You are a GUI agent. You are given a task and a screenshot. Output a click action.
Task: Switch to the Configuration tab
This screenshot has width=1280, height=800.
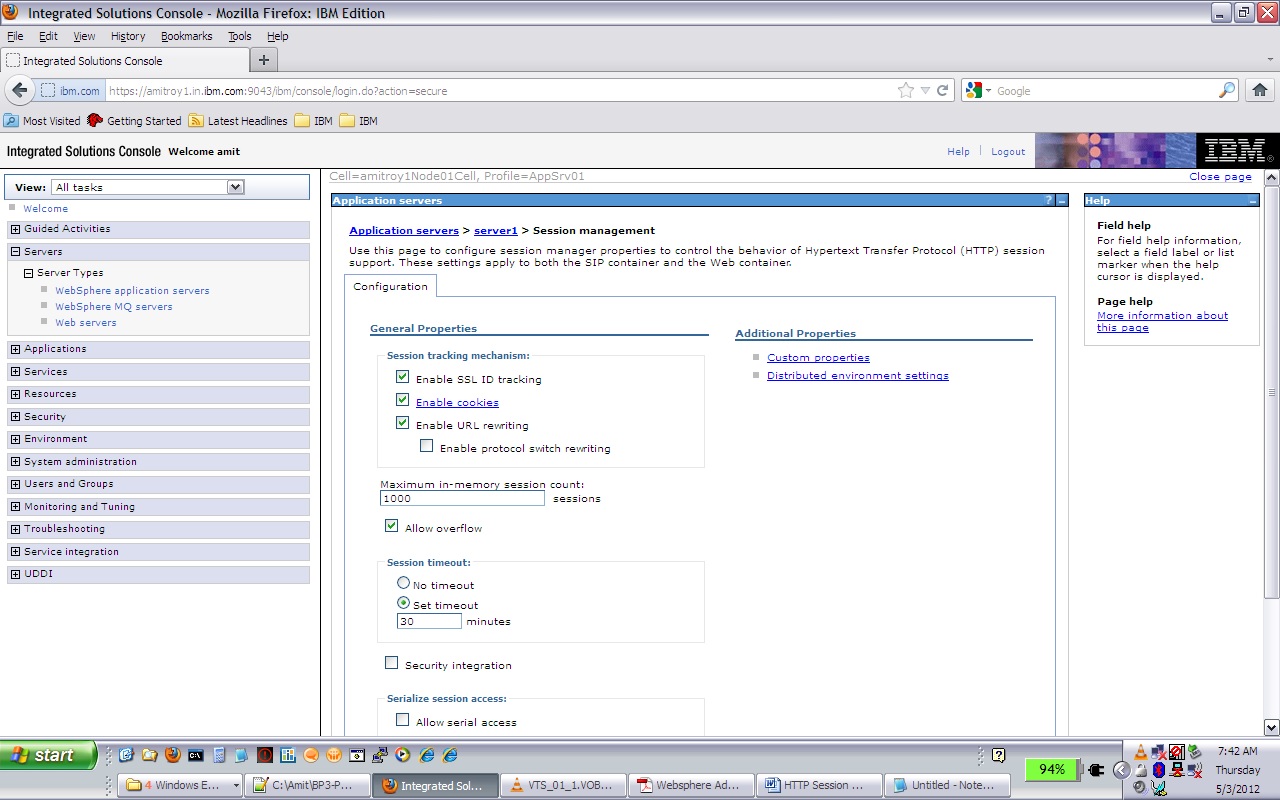(390, 286)
